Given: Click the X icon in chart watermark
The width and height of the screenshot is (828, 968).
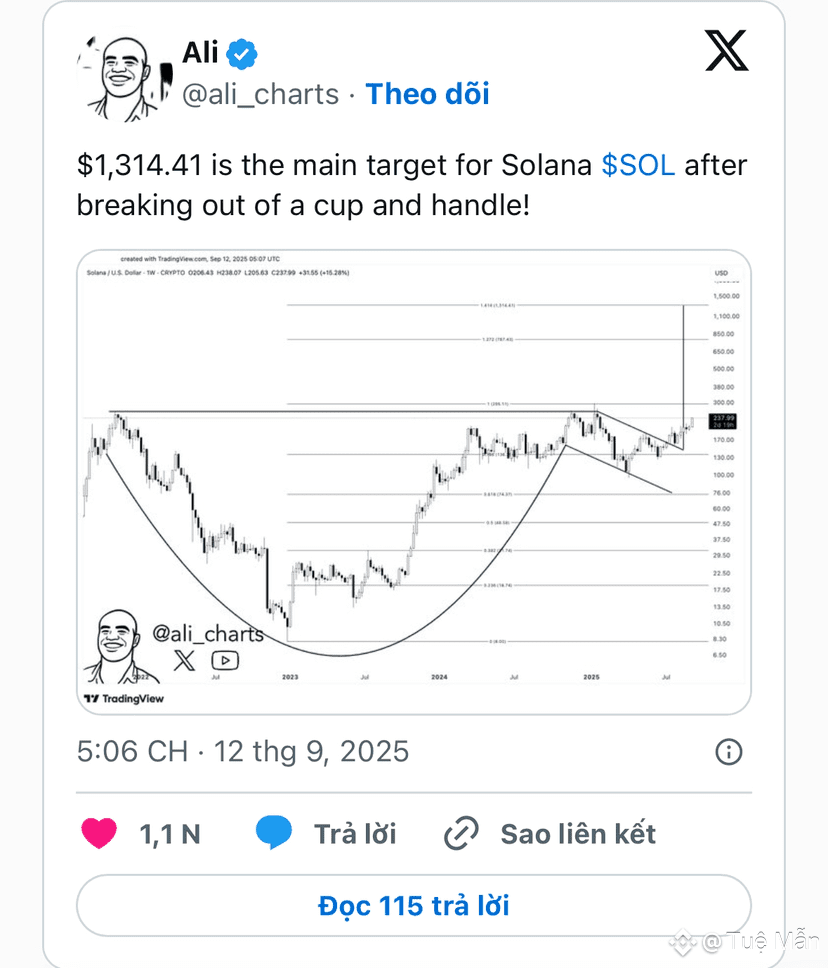Looking at the screenshot, I should click(x=184, y=661).
